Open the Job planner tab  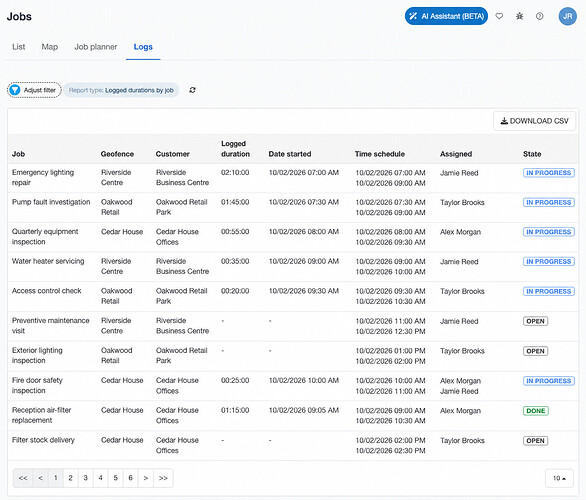[96, 47]
